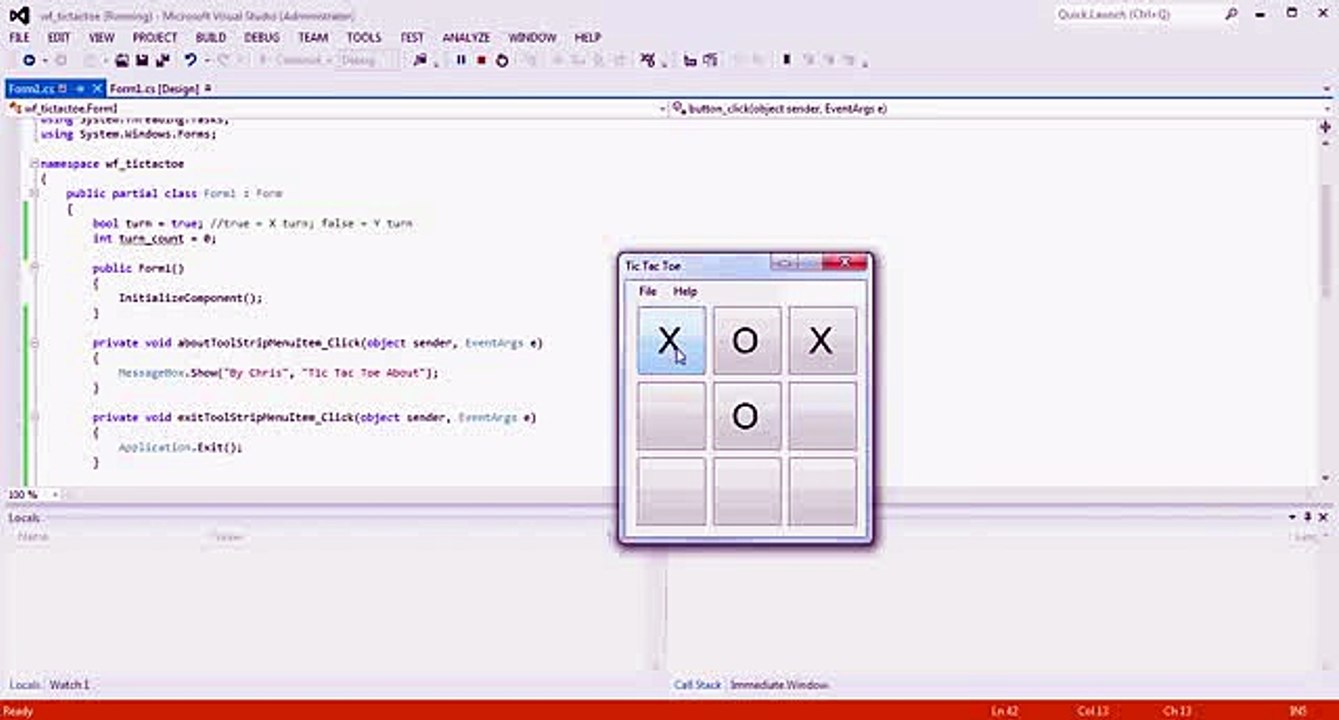Click the Restart debugging icon
Viewport: 1339px width, 720px height.
coord(502,60)
